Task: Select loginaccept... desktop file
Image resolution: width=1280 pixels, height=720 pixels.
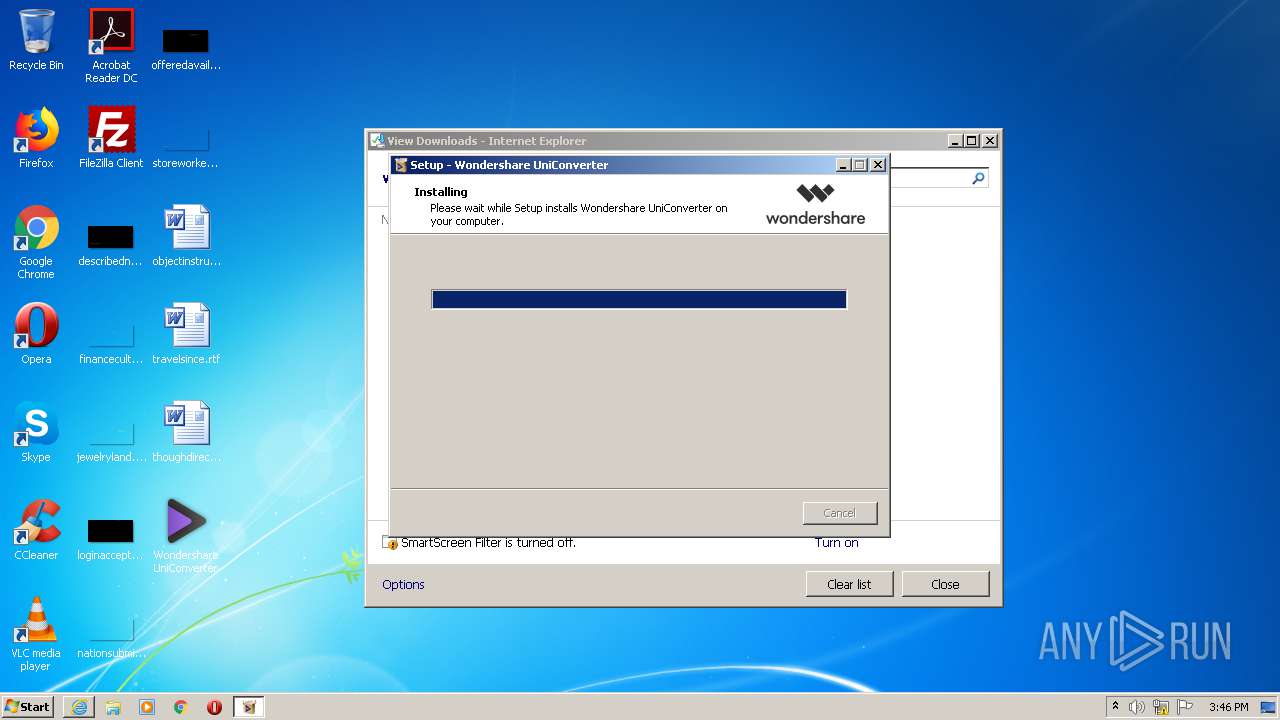Action: click(x=111, y=538)
